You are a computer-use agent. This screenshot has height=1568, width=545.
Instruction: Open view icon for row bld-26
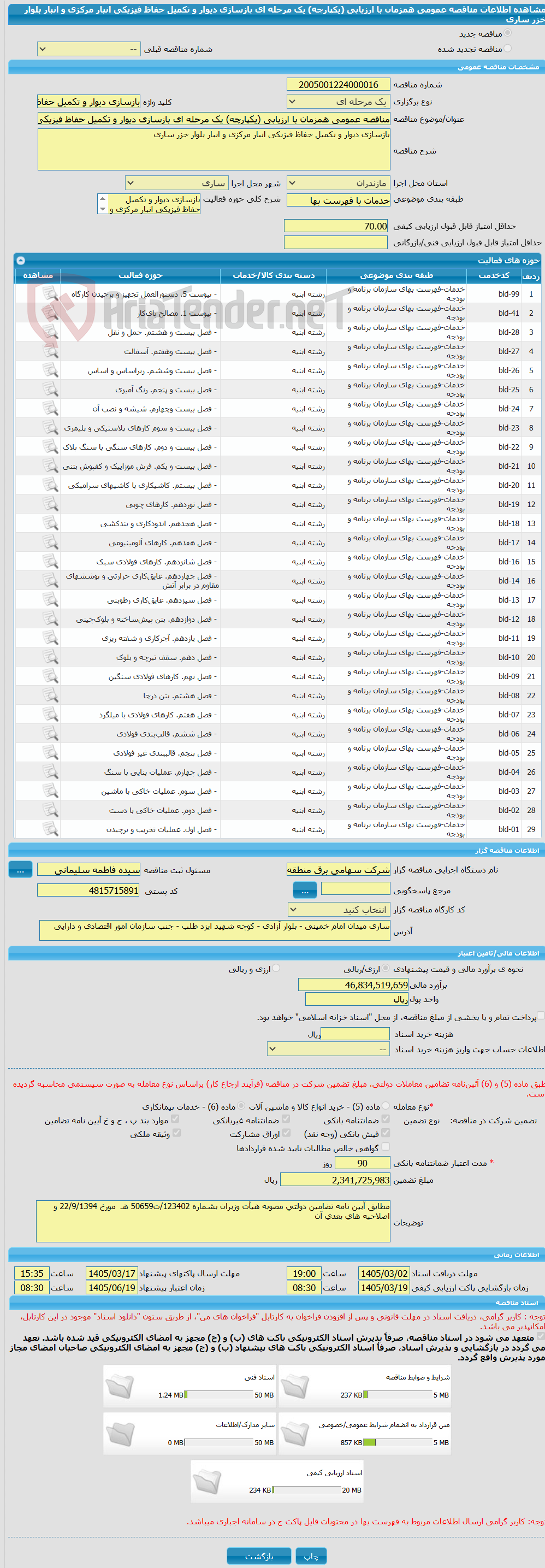tap(50, 370)
